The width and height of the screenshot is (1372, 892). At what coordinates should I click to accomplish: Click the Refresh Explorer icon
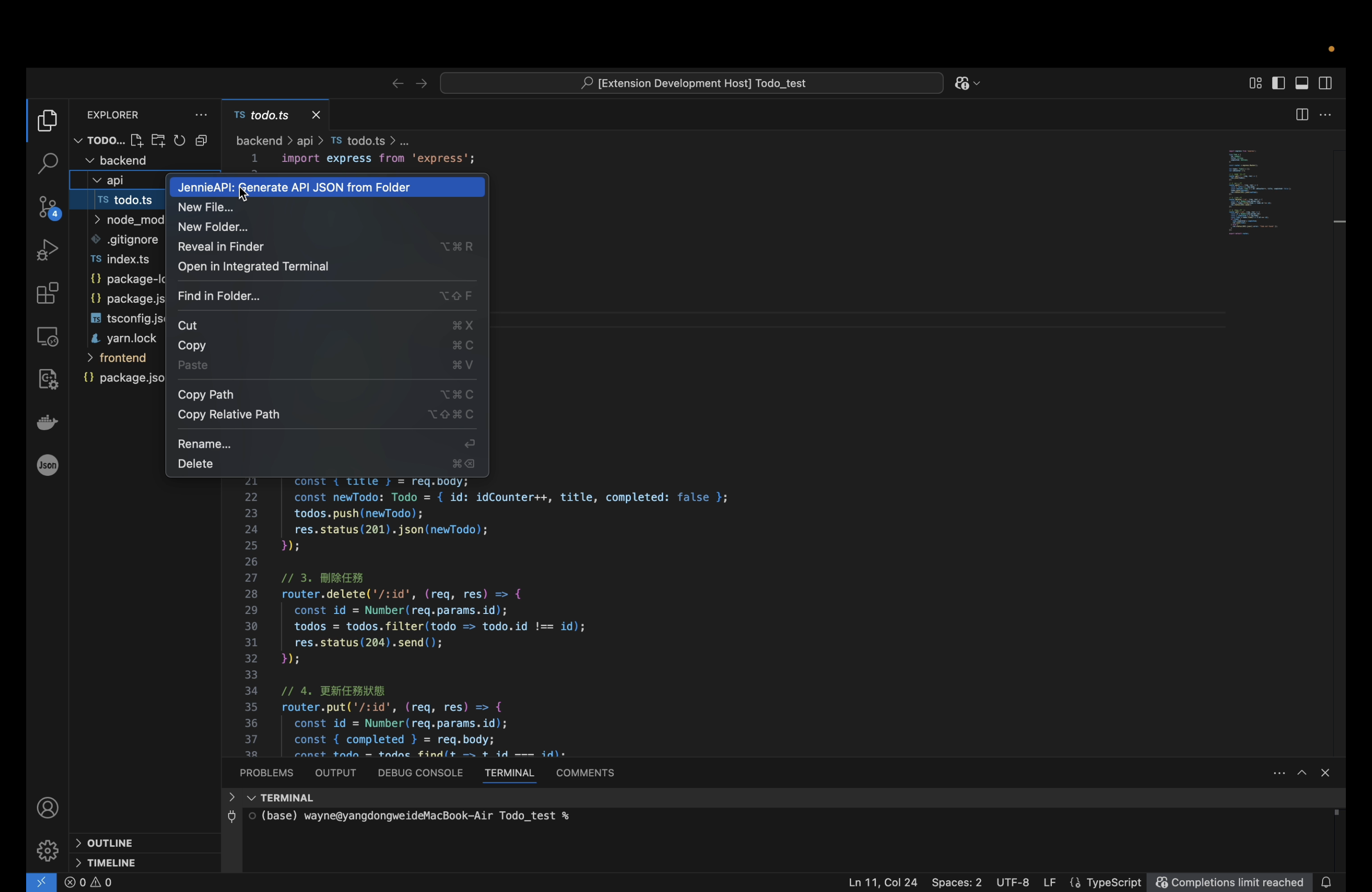(x=180, y=140)
